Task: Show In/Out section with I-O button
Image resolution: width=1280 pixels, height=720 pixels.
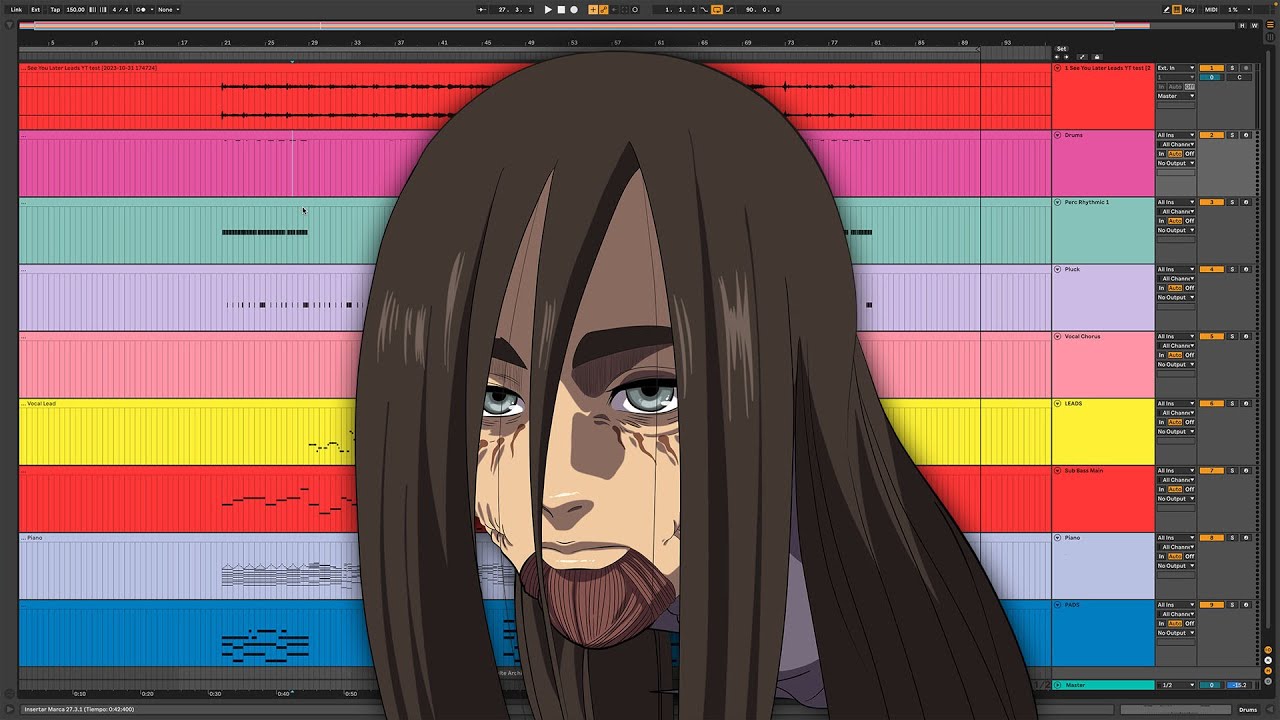Action: click(1268, 649)
